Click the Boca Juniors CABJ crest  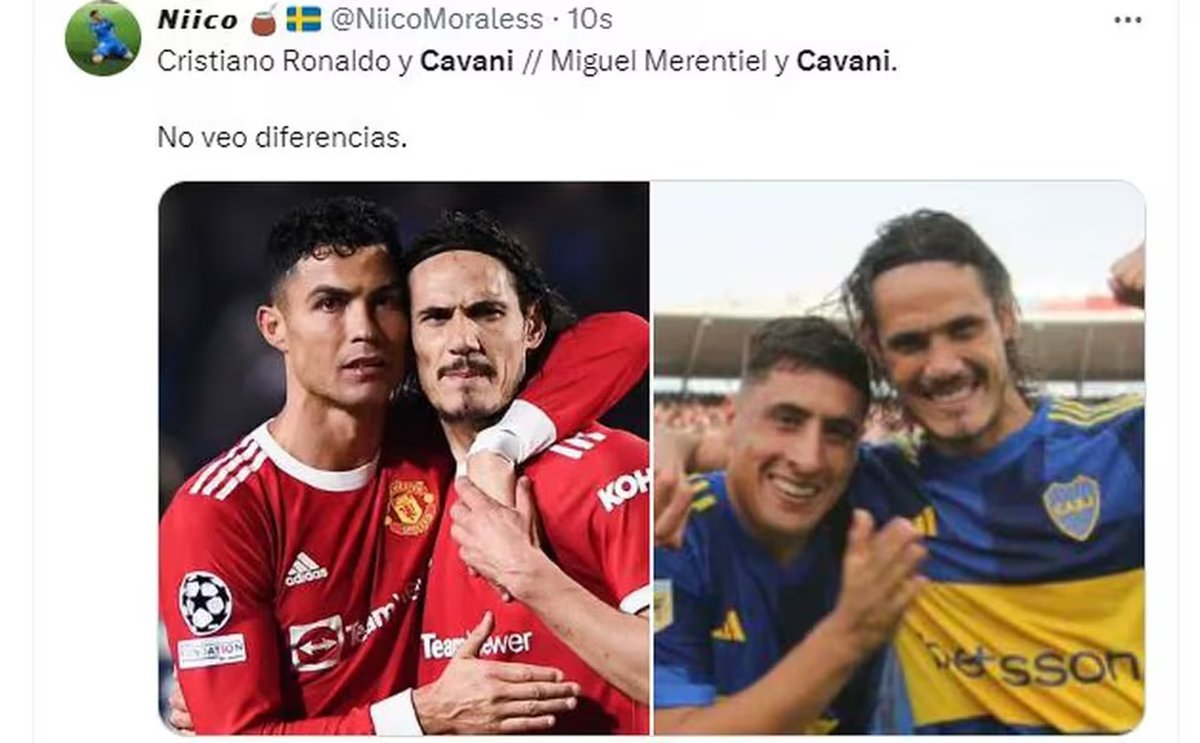point(1070,507)
